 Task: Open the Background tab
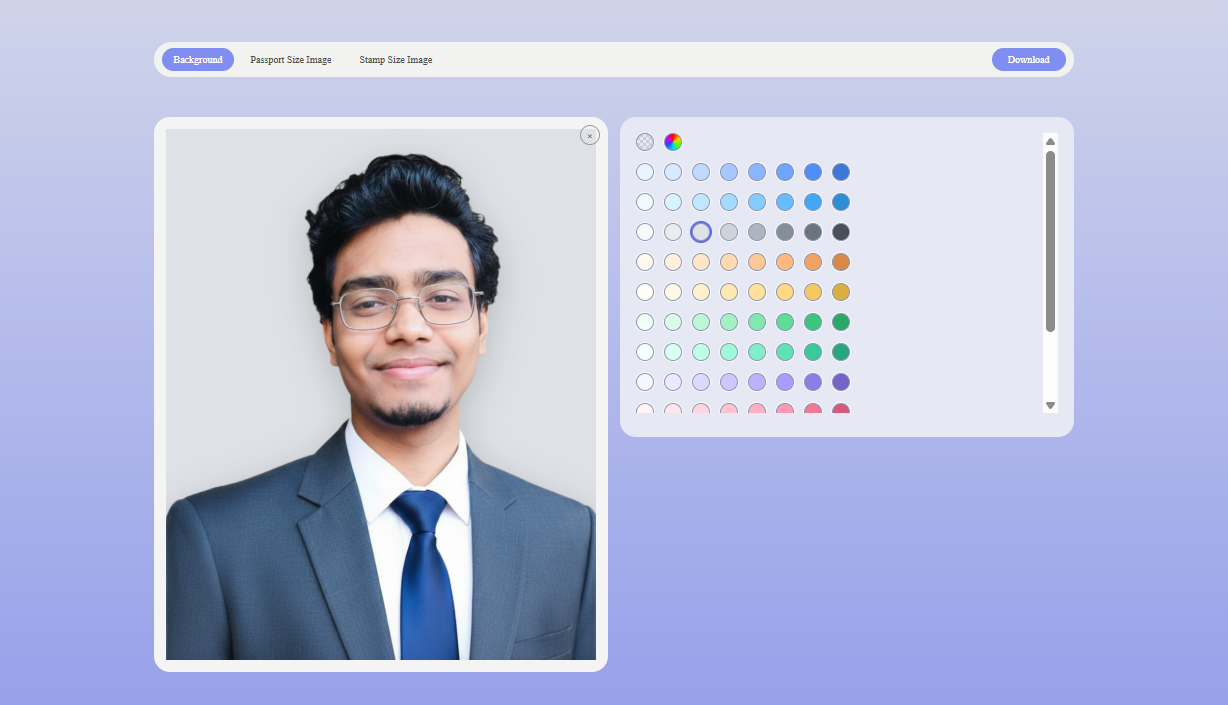pyautogui.click(x=198, y=60)
